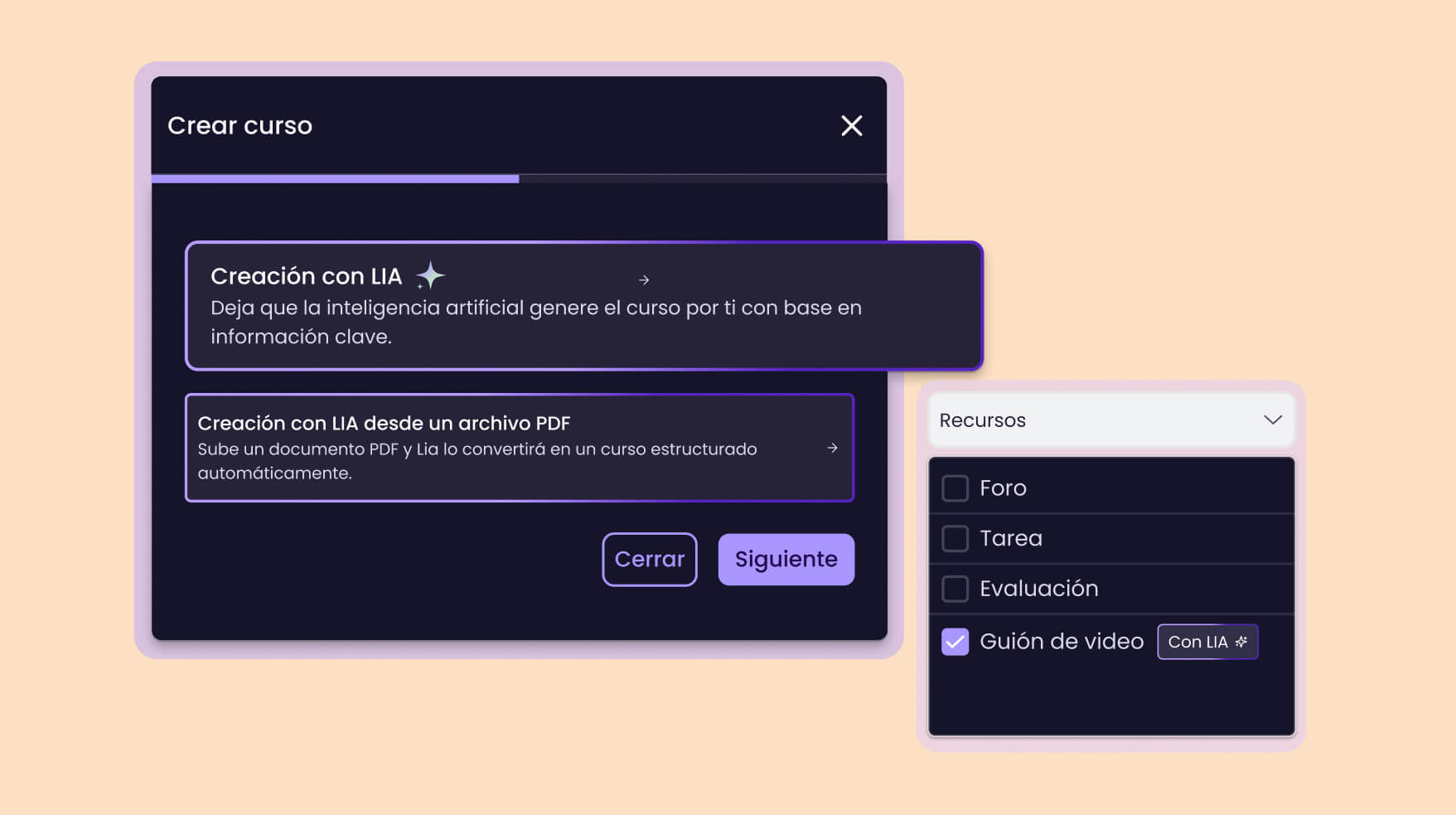Click the Tarea label text
1456x815 pixels.
point(1011,539)
